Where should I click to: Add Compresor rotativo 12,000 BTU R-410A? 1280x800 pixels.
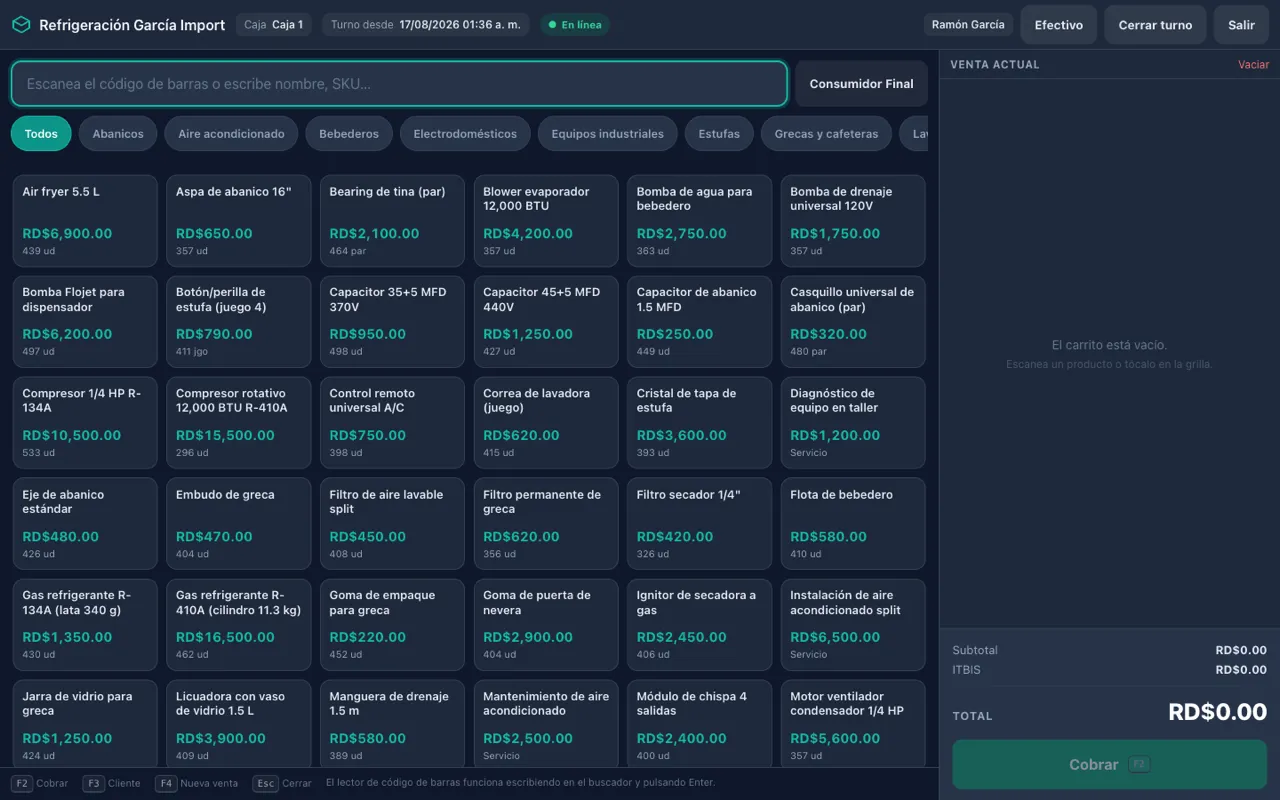click(x=239, y=423)
